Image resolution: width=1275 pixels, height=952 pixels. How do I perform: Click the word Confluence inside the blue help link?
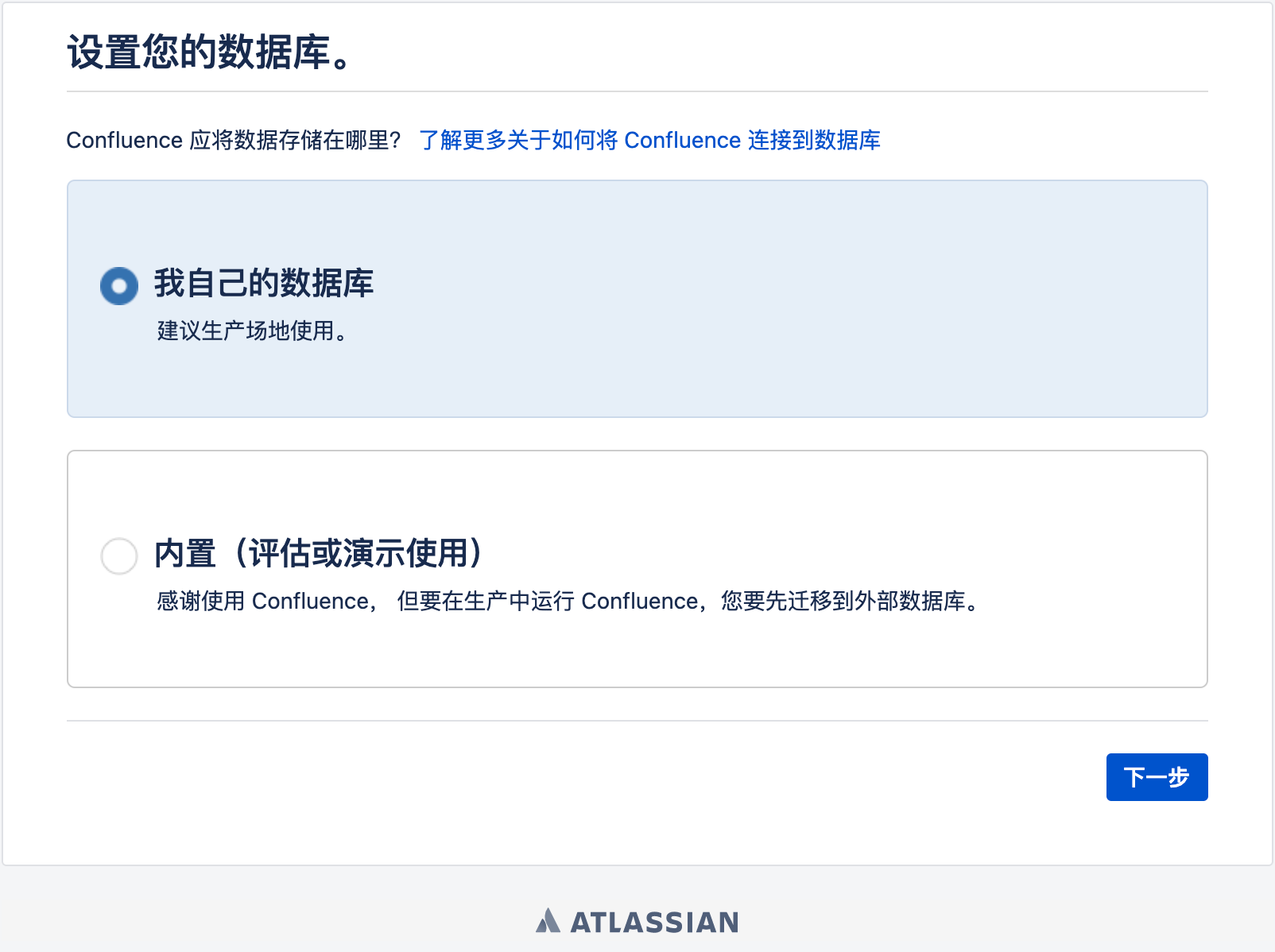[683, 141]
